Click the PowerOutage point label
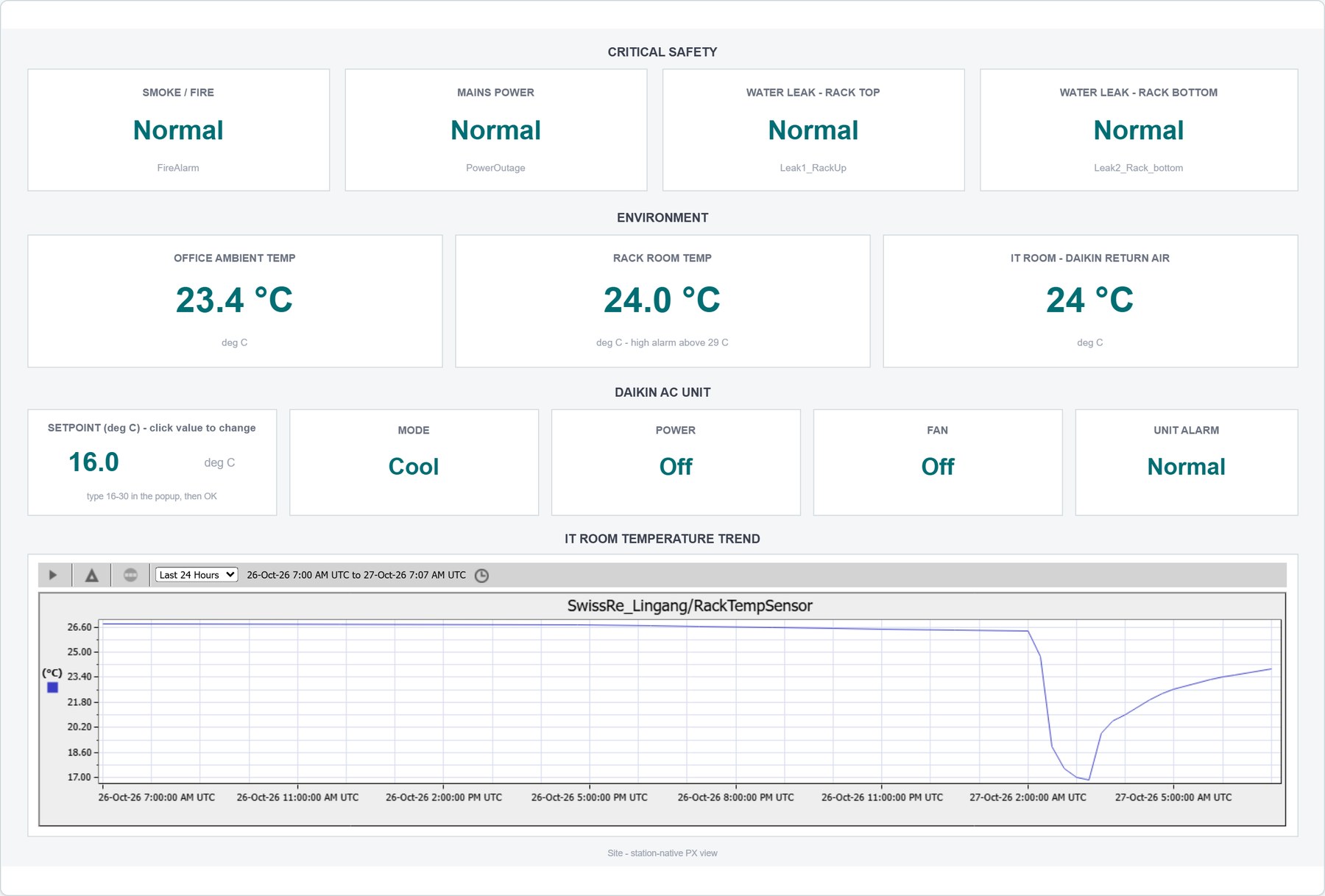 (495, 168)
